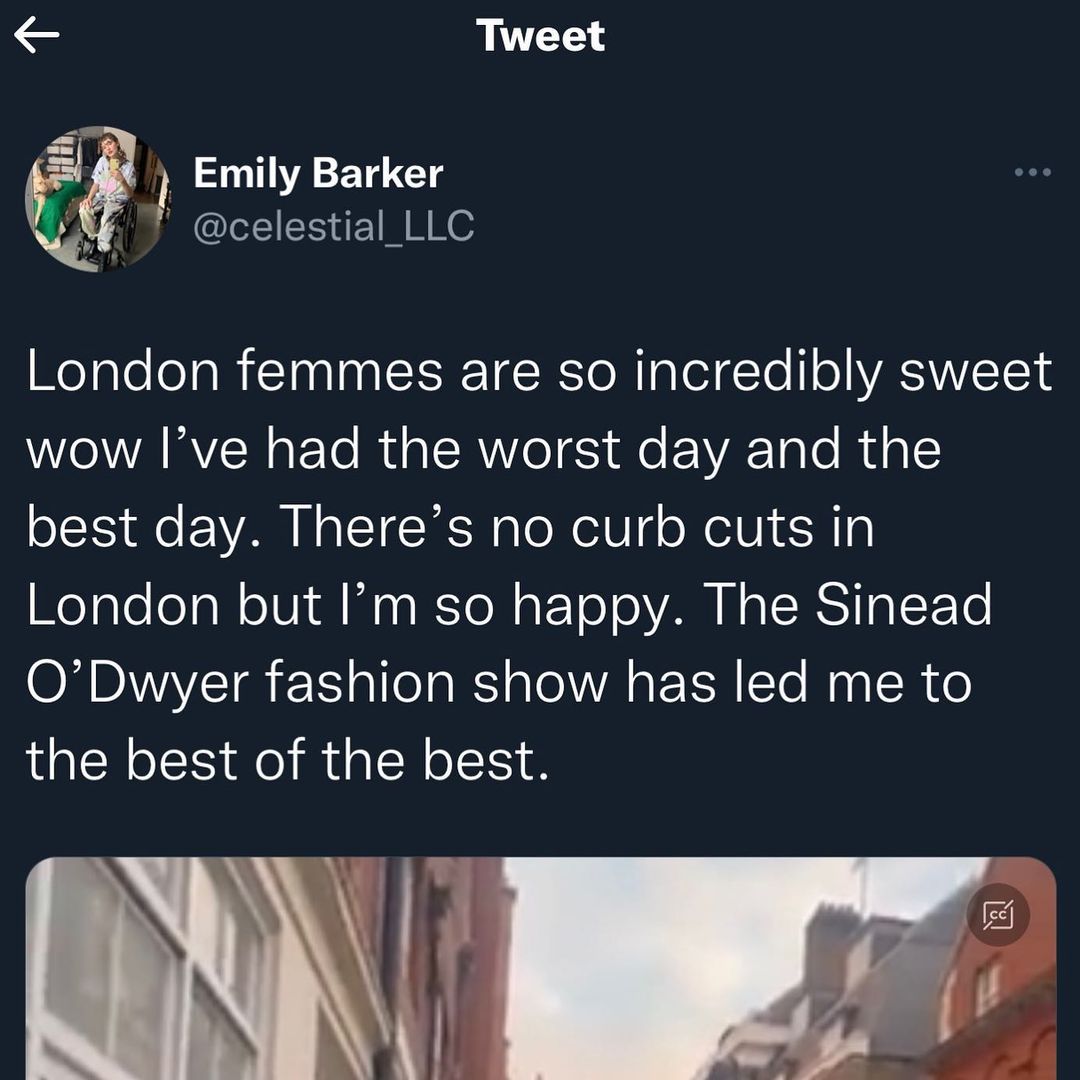
Task: Click the chimney shown in the video preview
Action: pyautogui.click(x=830, y=935)
